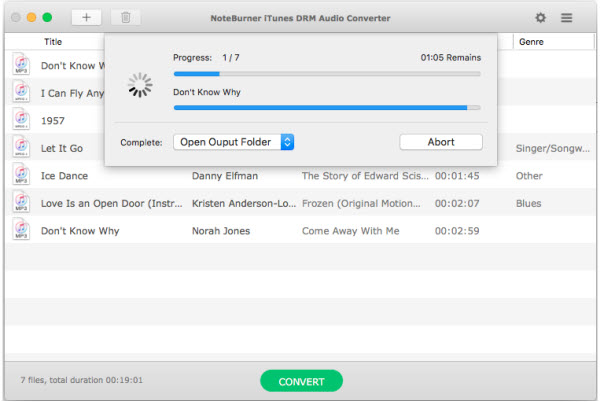Click the overall progress bar
This screenshot has width=600, height=402.
(x=327, y=74)
